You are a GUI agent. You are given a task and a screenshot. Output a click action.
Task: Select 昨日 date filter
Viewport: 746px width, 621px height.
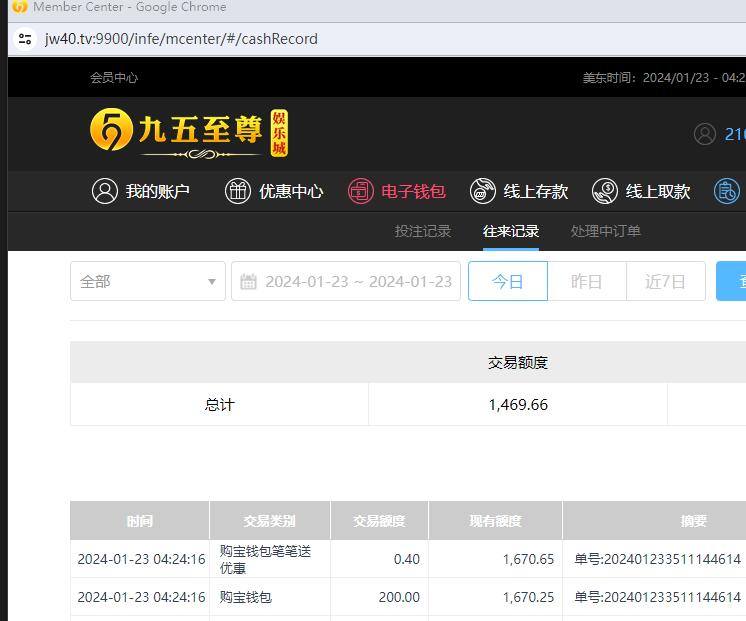[x=587, y=281]
